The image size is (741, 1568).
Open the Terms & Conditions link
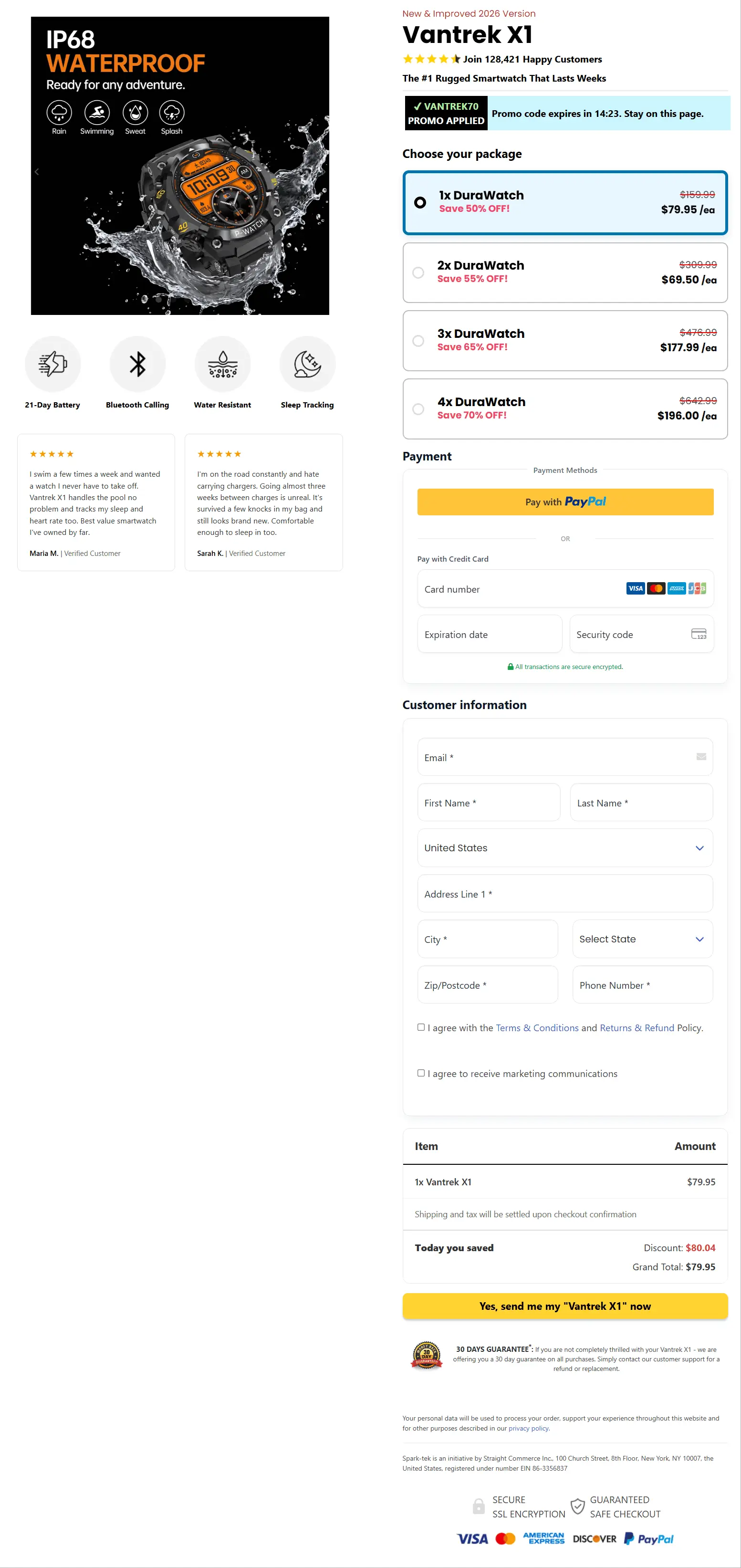(537, 1027)
